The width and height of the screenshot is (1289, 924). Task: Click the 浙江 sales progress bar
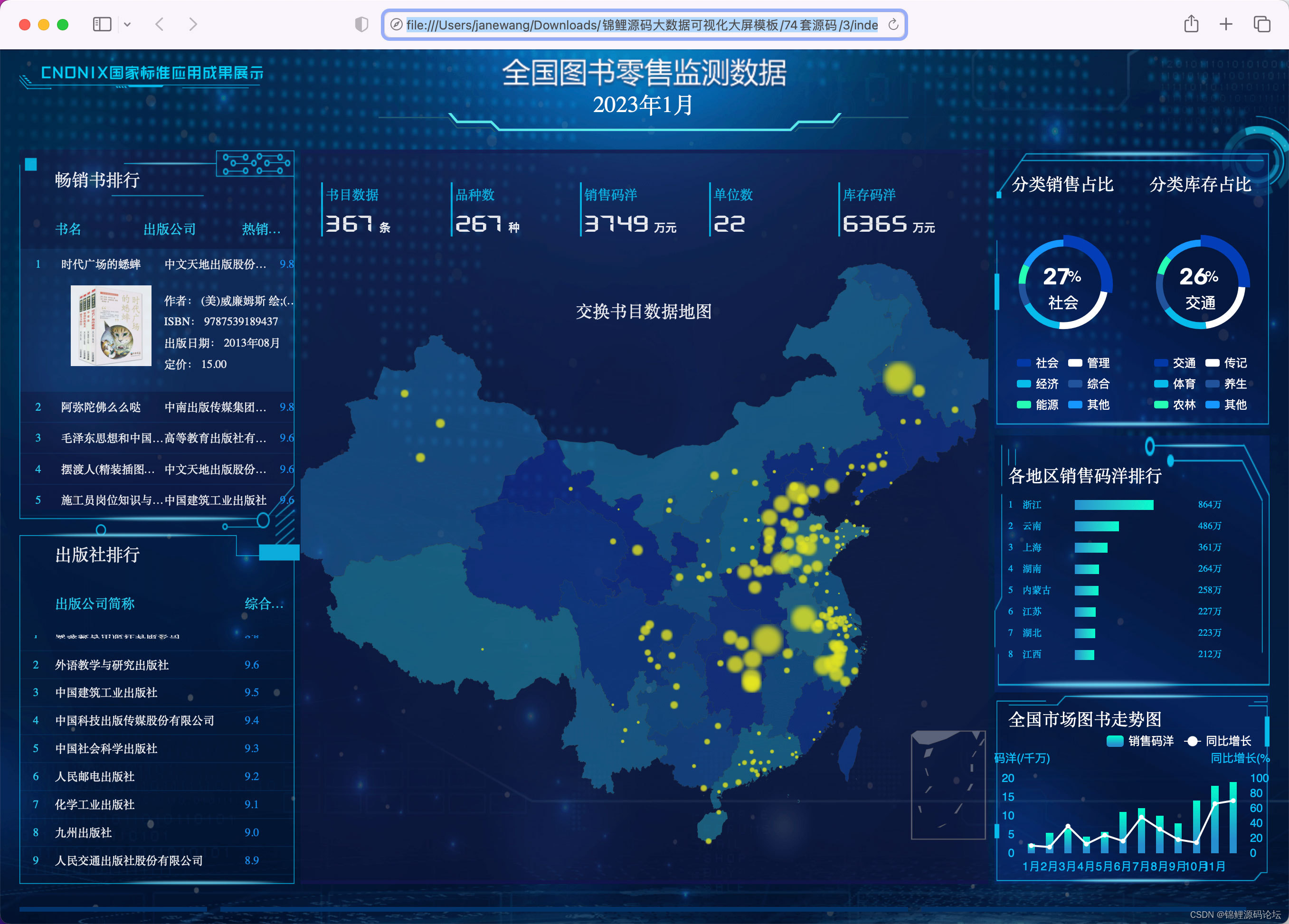[1114, 505]
